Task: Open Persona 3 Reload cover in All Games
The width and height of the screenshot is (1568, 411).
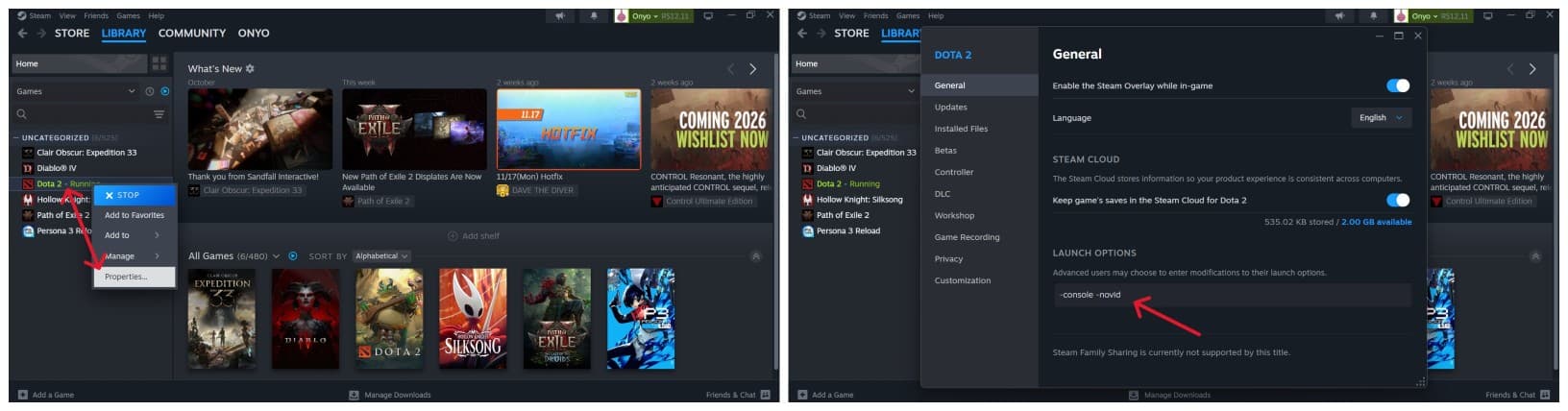Action: coord(641,319)
